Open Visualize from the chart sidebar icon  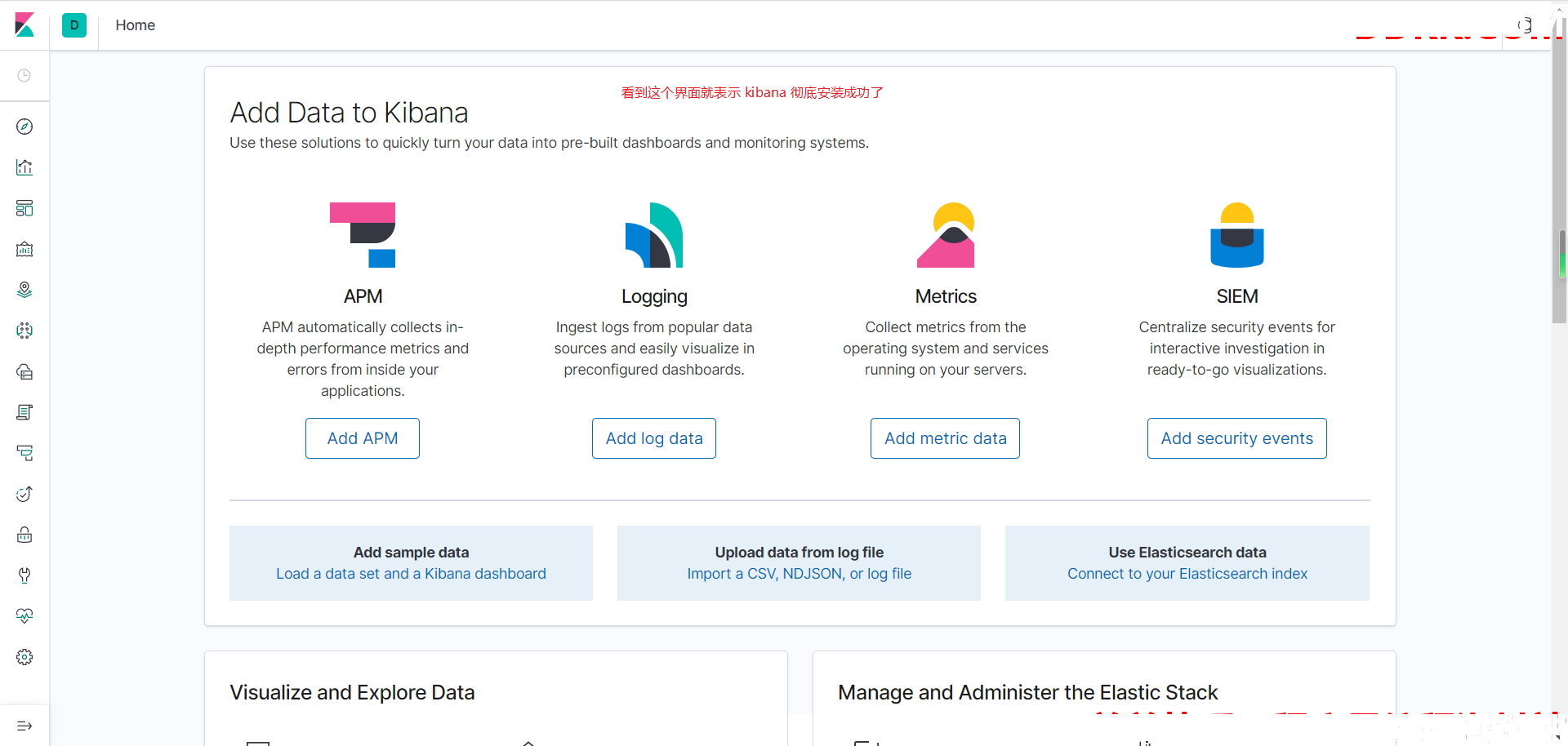click(x=24, y=167)
